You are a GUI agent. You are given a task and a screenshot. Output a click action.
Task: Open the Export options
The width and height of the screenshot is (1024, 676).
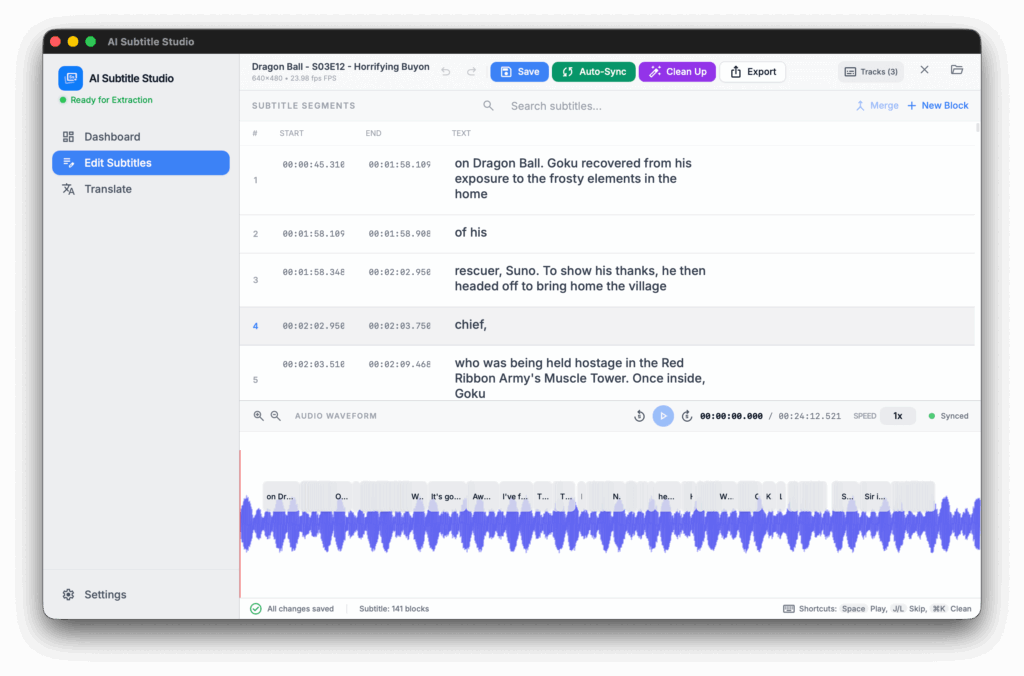pyautogui.click(x=752, y=72)
